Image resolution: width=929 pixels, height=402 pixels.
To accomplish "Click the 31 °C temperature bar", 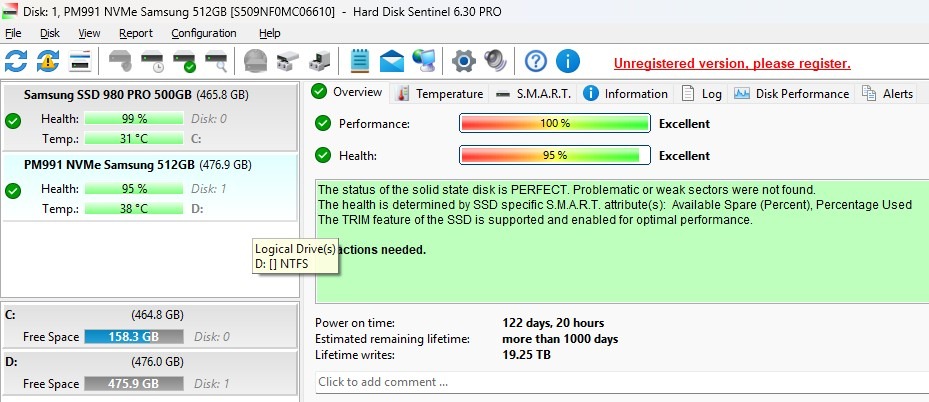I will click(134, 139).
